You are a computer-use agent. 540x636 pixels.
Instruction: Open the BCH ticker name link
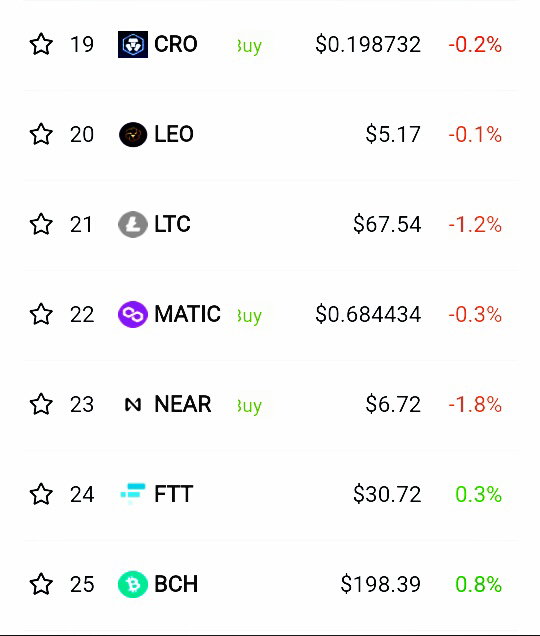coord(176,584)
